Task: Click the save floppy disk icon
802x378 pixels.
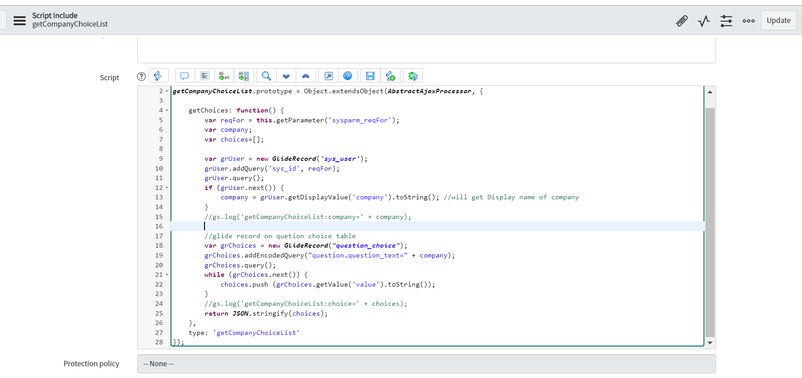Action: click(370, 76)
